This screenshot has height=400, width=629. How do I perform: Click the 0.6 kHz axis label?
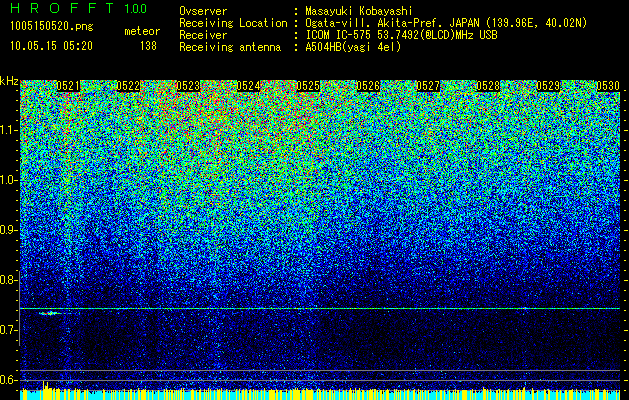8,380
